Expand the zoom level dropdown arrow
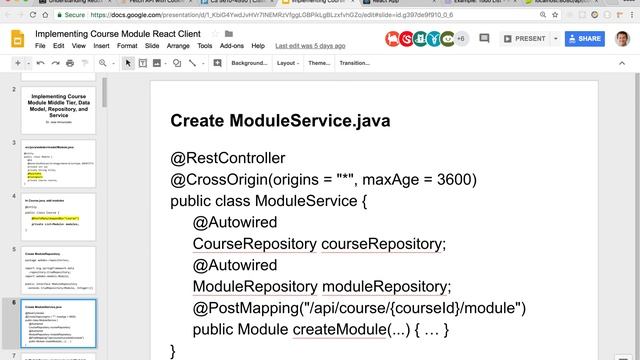Image resolution: width=640 pixels, height=360 pixels. [113, 63]
